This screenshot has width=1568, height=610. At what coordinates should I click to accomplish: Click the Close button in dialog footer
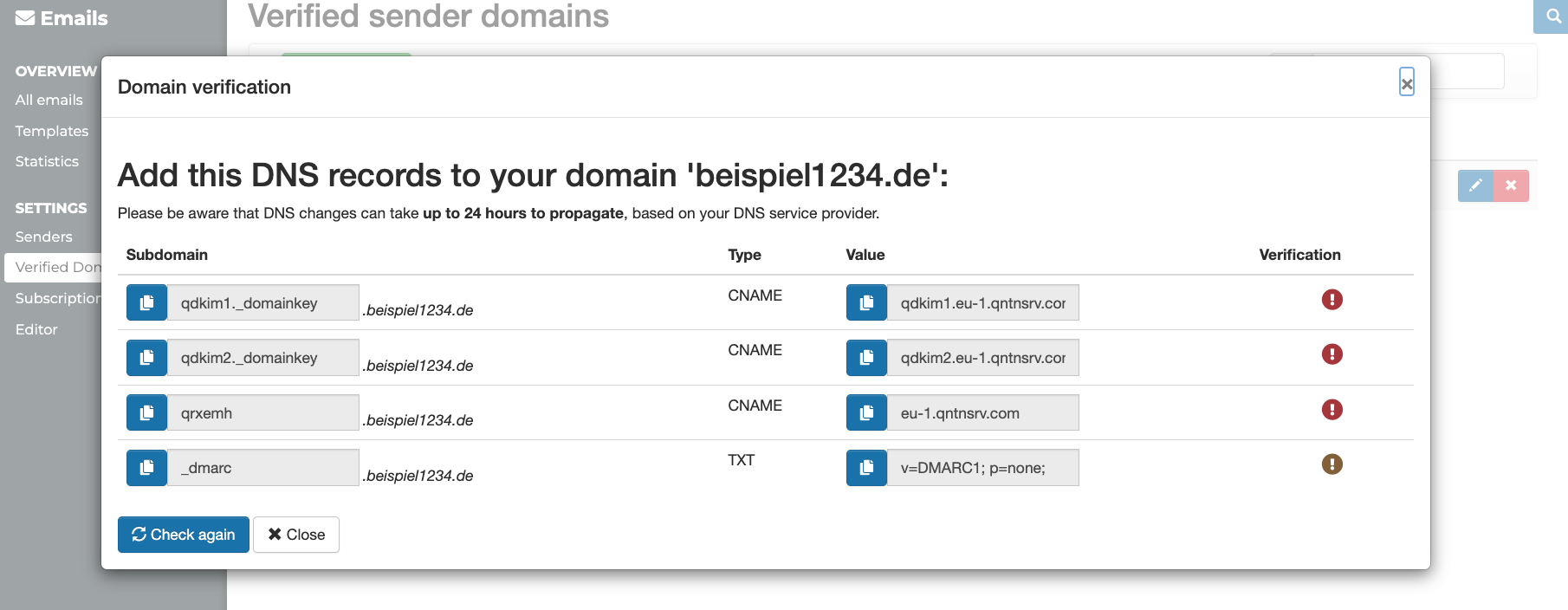[x=296, y=535]
